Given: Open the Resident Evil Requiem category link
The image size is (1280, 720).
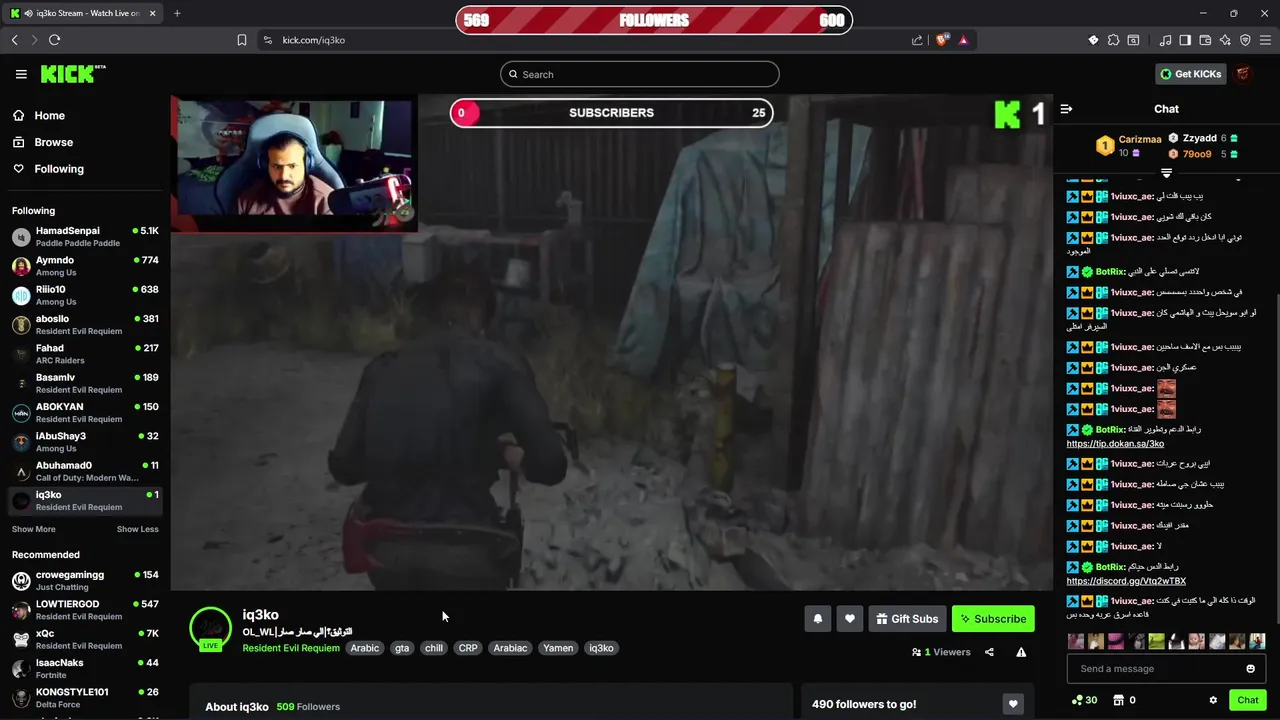Looking at the screenshot, I should click(x=291, y=648).
